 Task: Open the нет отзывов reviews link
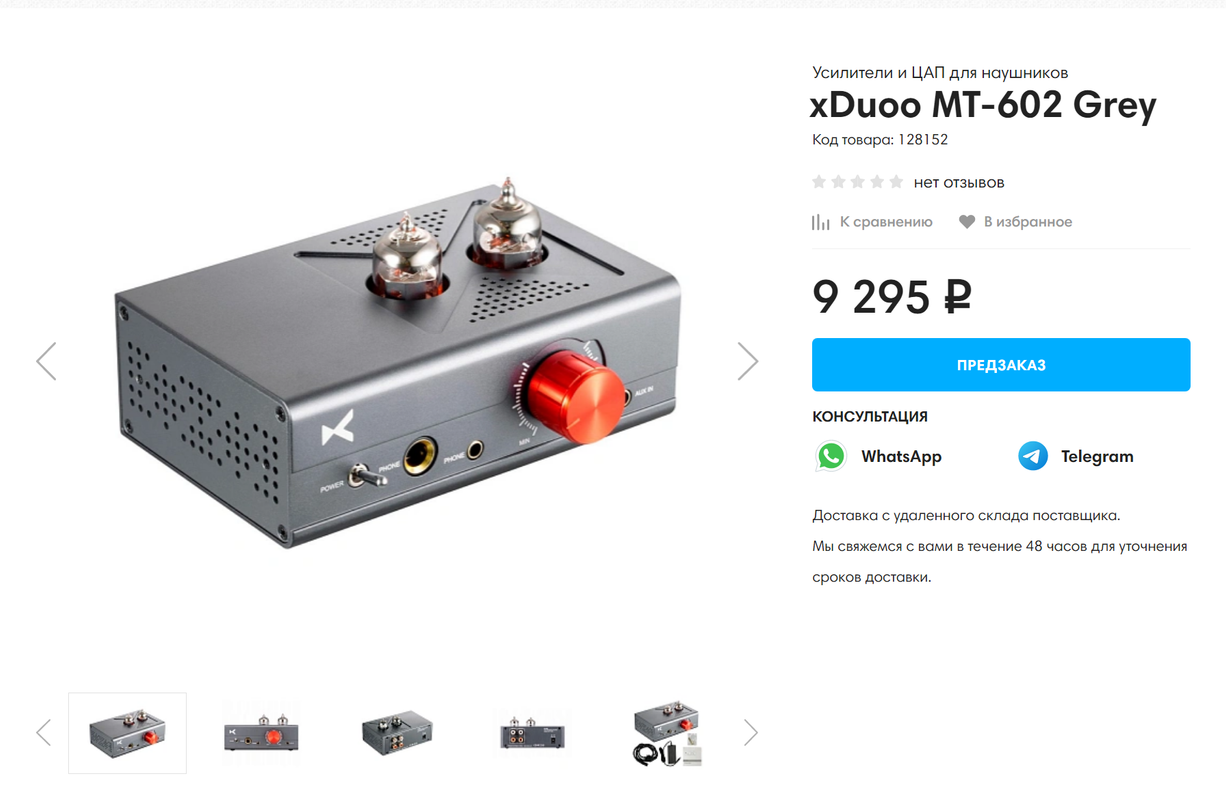959,182
